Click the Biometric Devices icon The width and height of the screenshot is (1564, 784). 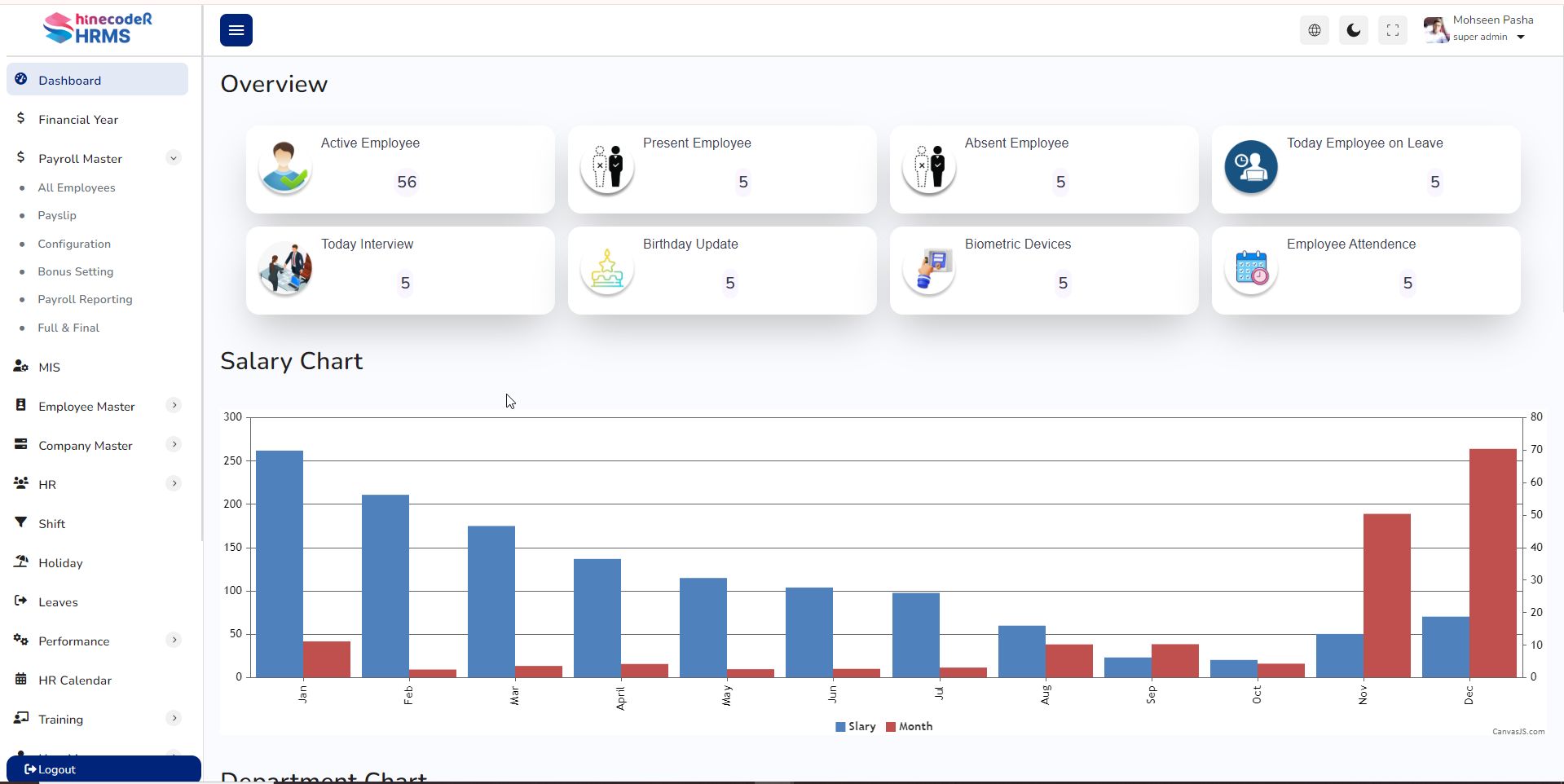pyautogui.click(x=929, y=268)
